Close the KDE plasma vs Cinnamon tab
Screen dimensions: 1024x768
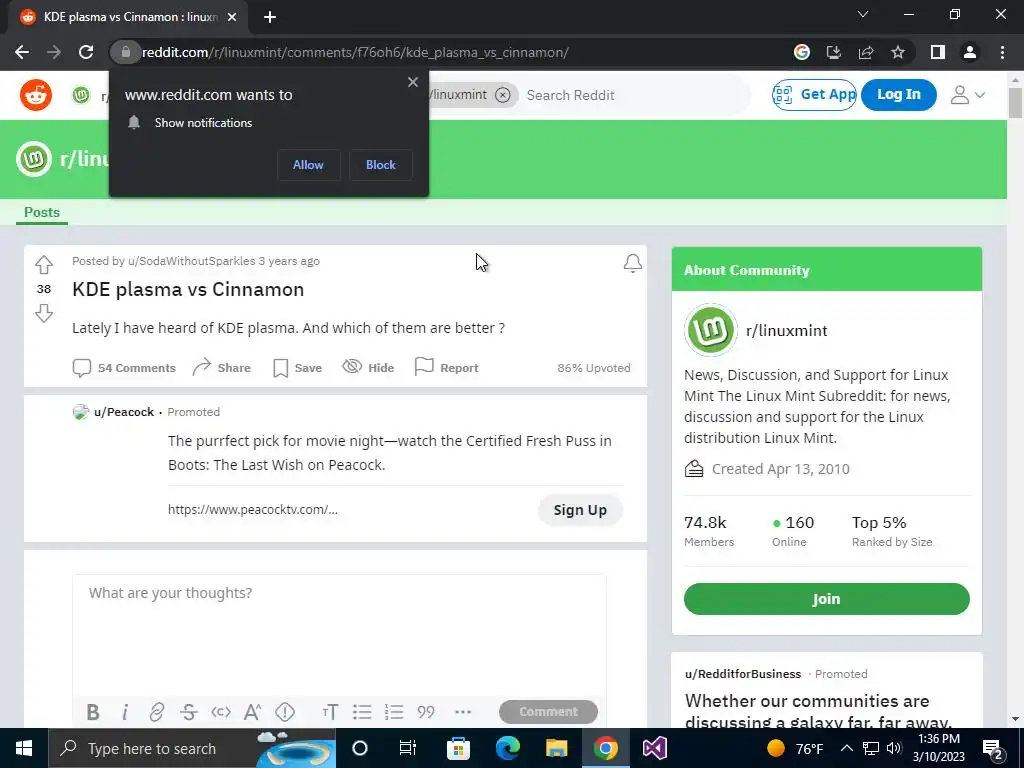click(x=232, y=17)
